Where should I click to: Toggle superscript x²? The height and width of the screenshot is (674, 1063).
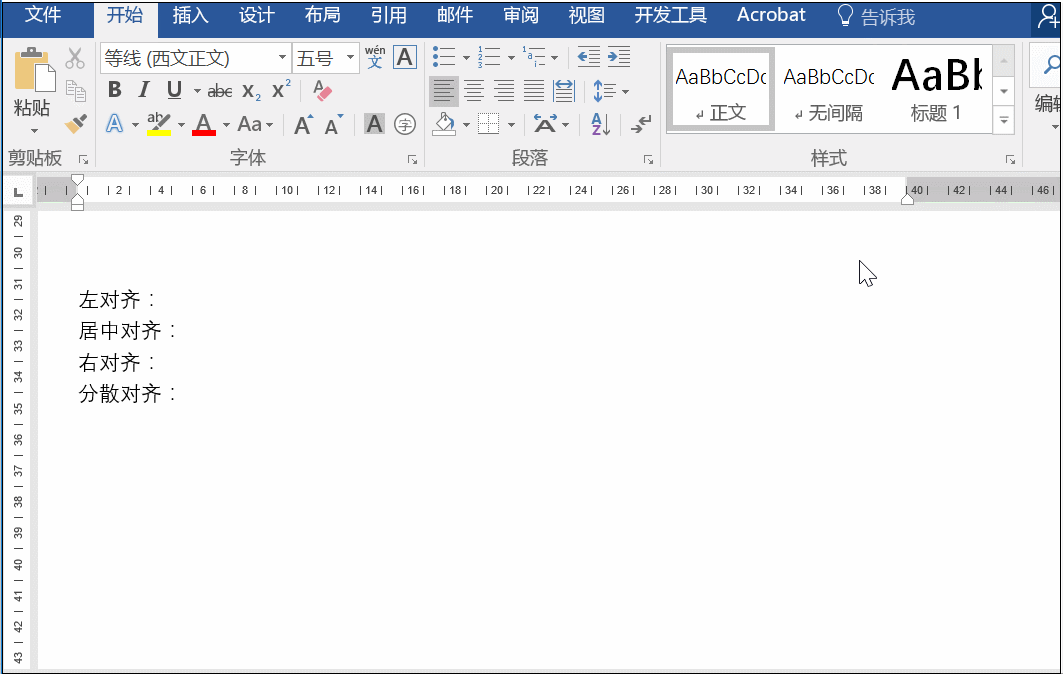[281, 90]
